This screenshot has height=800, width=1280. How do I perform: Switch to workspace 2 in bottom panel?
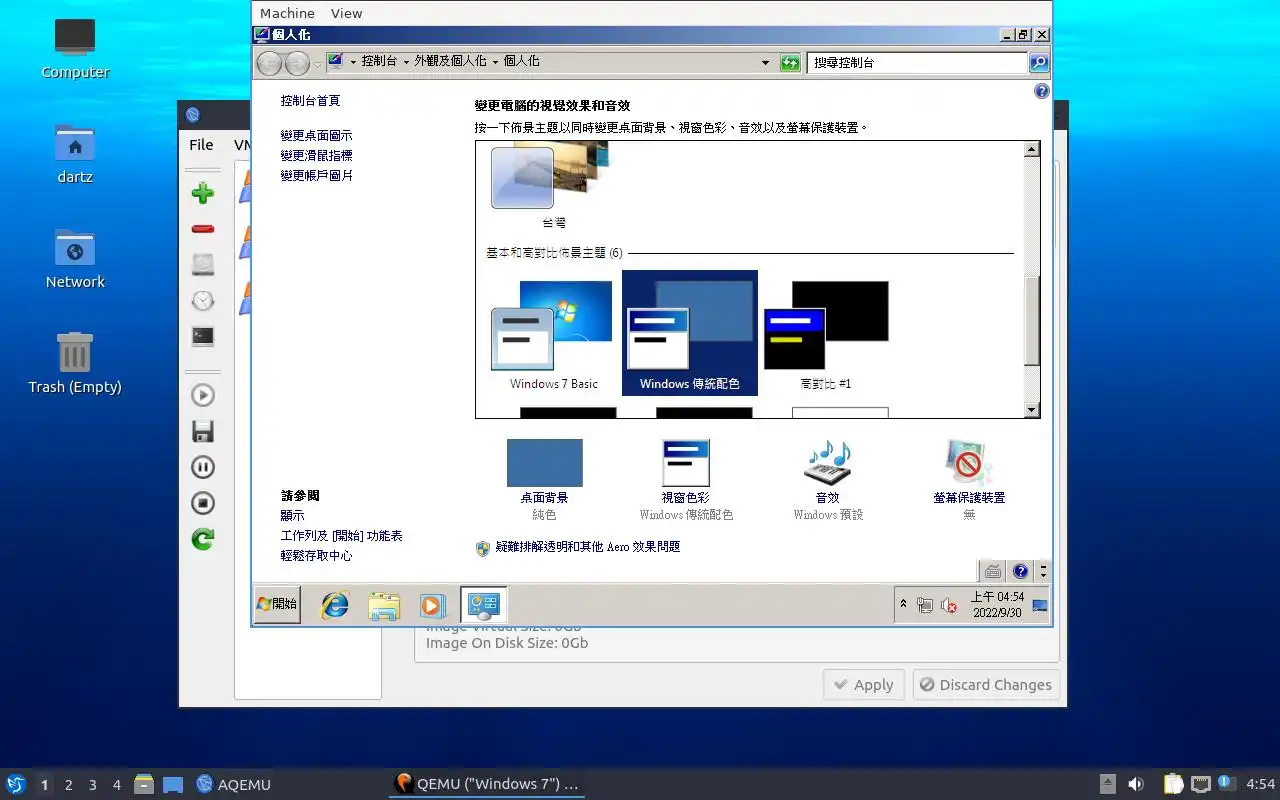[x=69, y=785]
